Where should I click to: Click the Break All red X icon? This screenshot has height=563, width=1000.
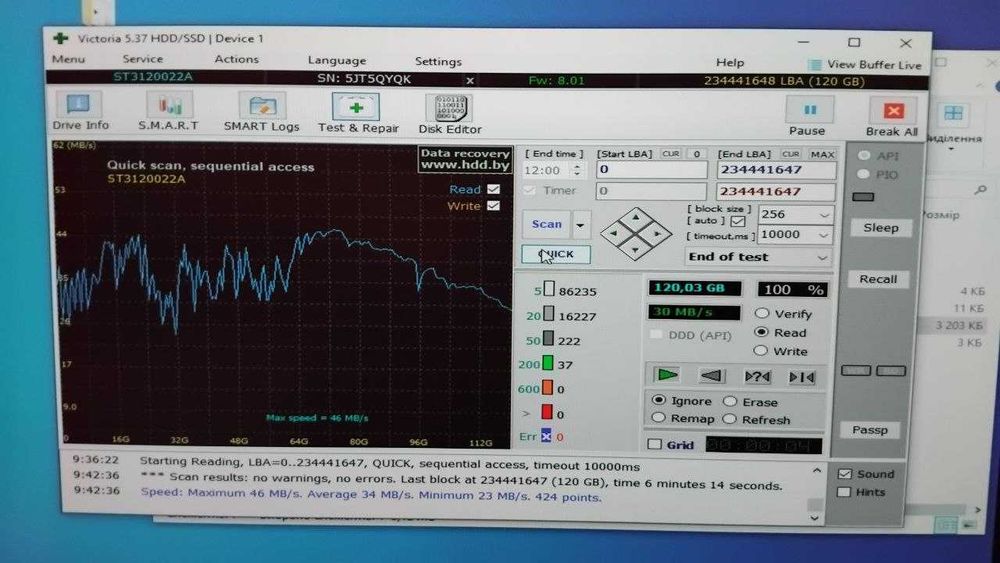[x=893, y=111]
